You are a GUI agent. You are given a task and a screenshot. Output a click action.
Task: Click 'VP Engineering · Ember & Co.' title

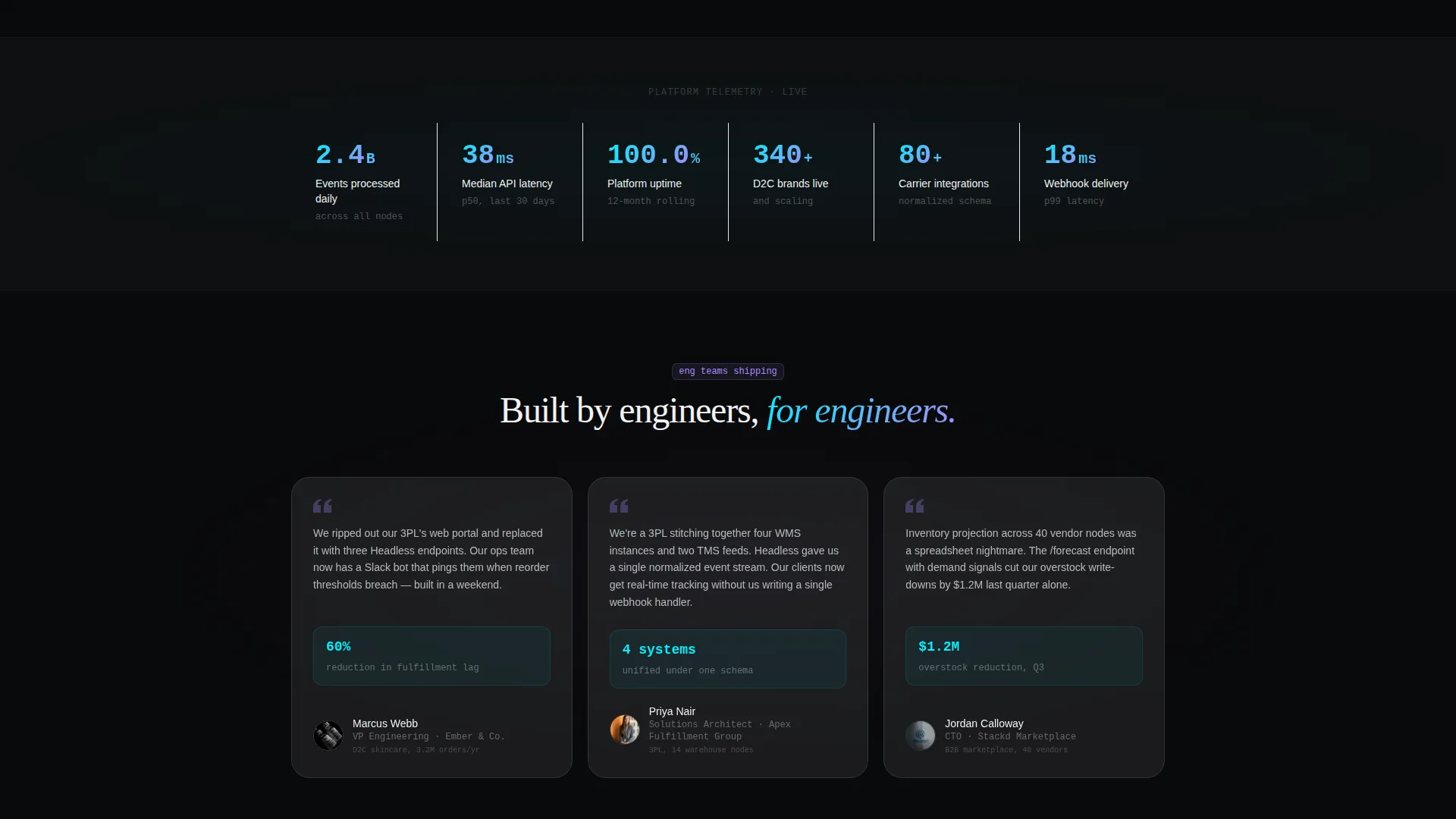[x=428, y=737]
